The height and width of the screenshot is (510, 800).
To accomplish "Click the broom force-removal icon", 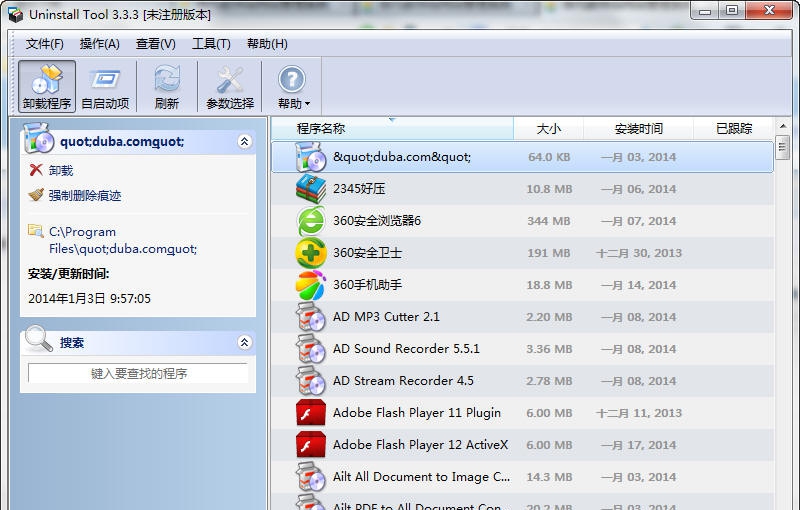I will [x=36, y=195].
